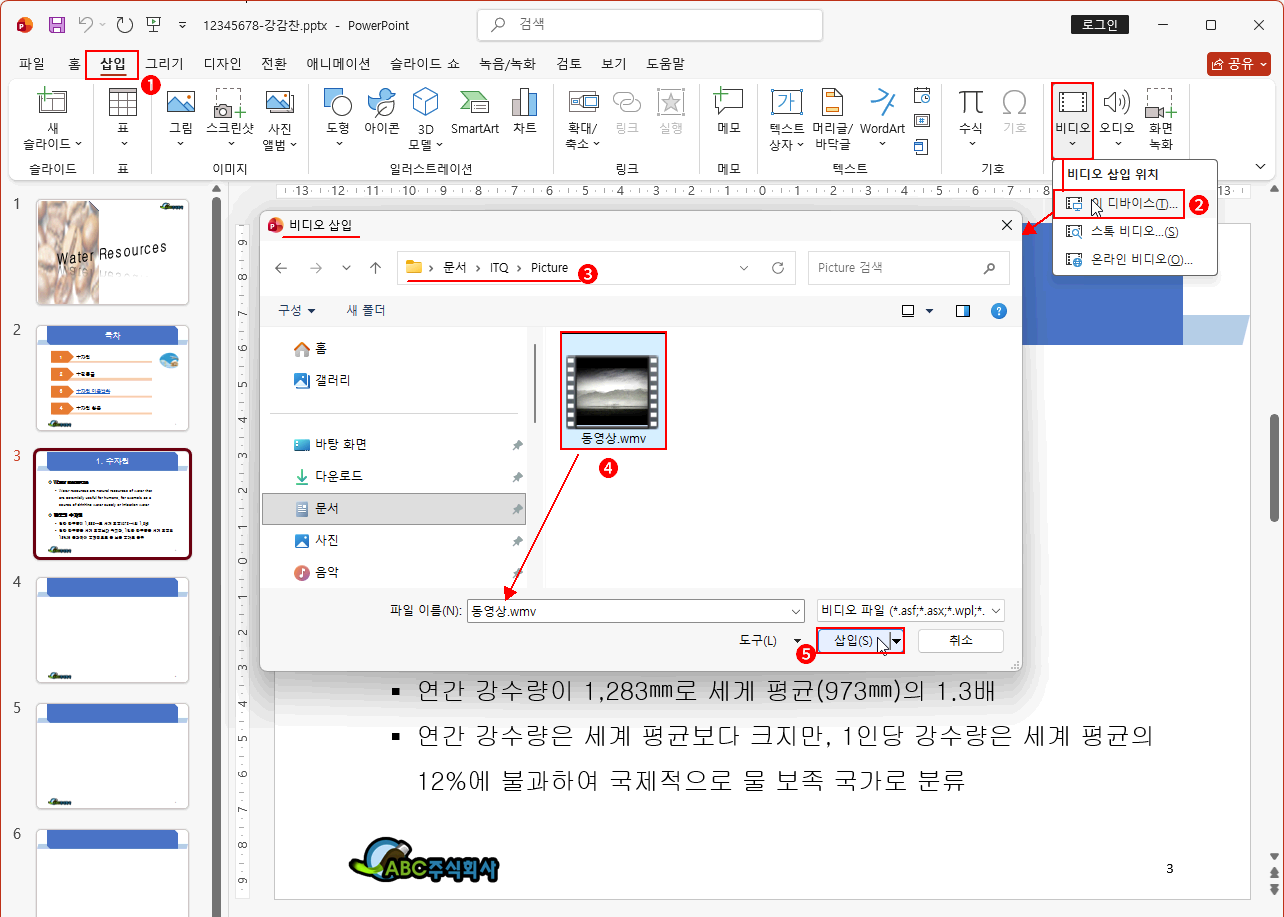Image resolution: width=1284 pixels, height=917 pixels.
Task: Unpin 다운로드 from the sidebar
Action: pos(518,476)
